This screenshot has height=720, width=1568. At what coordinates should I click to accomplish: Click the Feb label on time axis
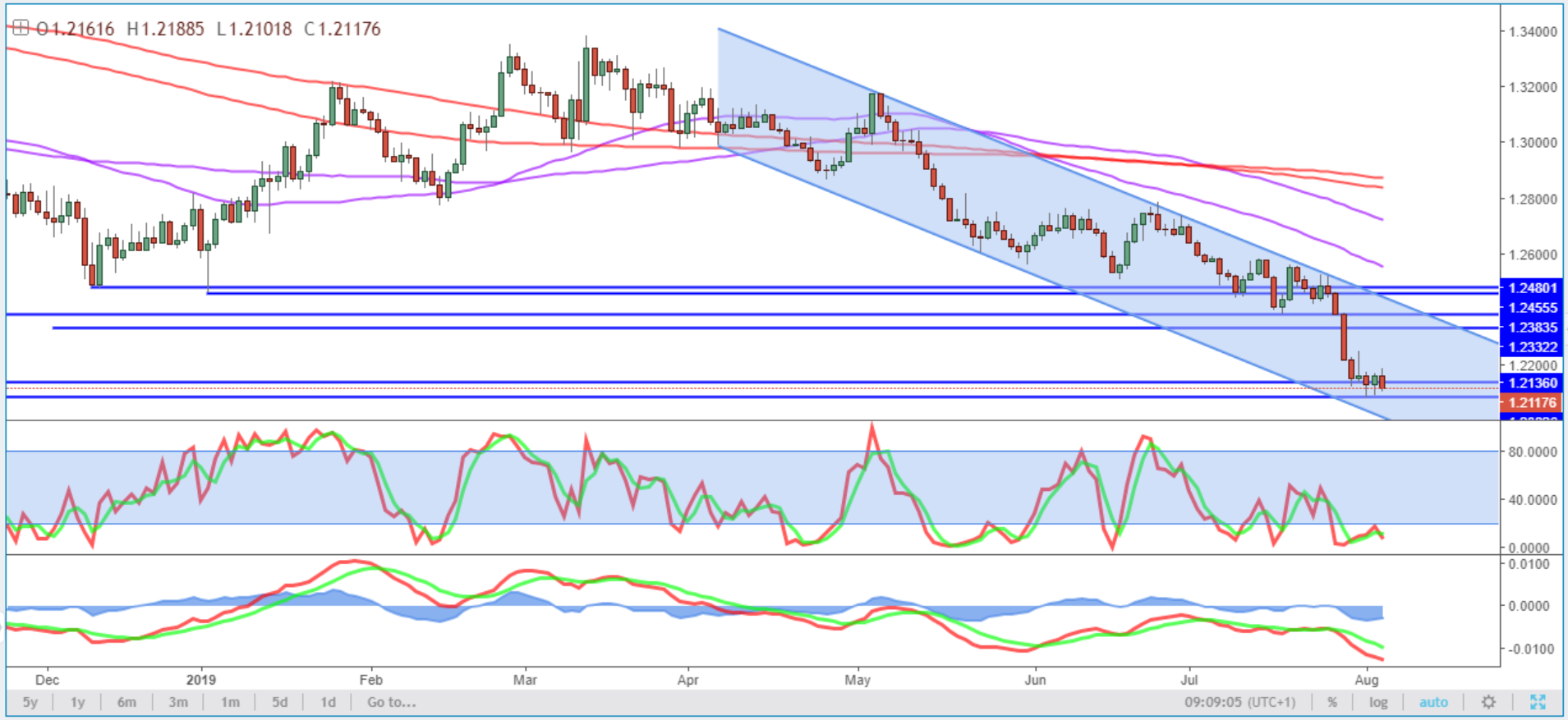point(371,680)
